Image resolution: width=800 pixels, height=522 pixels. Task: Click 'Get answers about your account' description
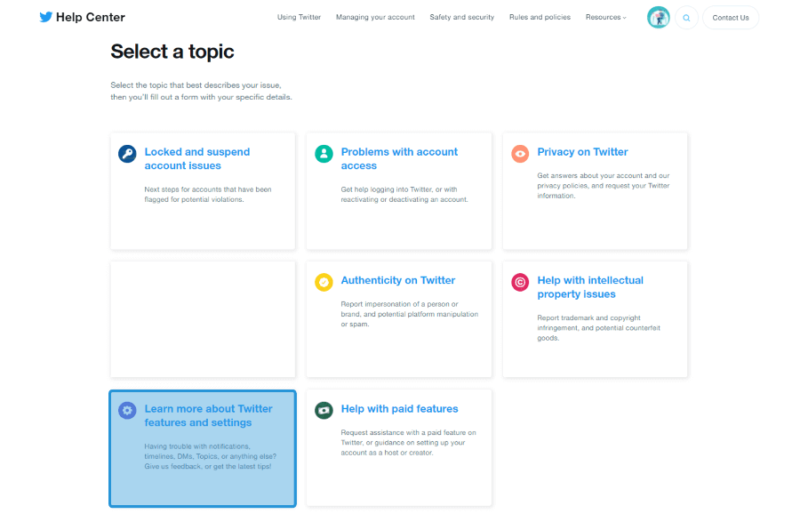[x=603, y=186]
